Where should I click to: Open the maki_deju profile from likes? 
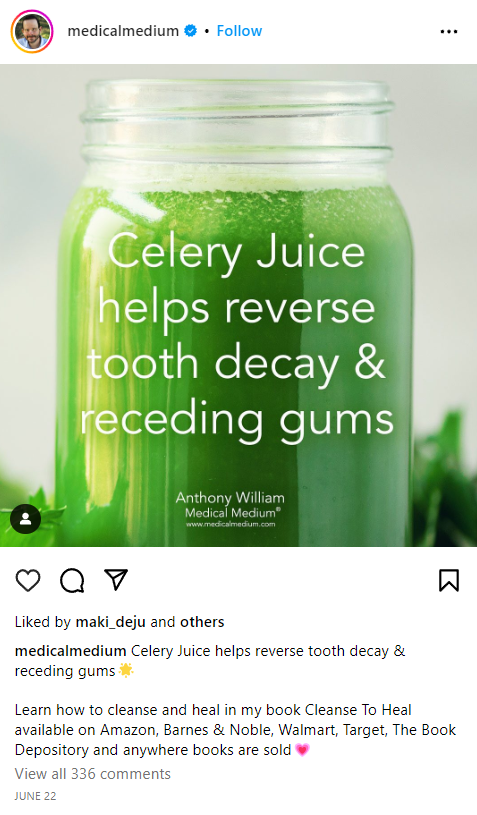click(x=111, y=622)
